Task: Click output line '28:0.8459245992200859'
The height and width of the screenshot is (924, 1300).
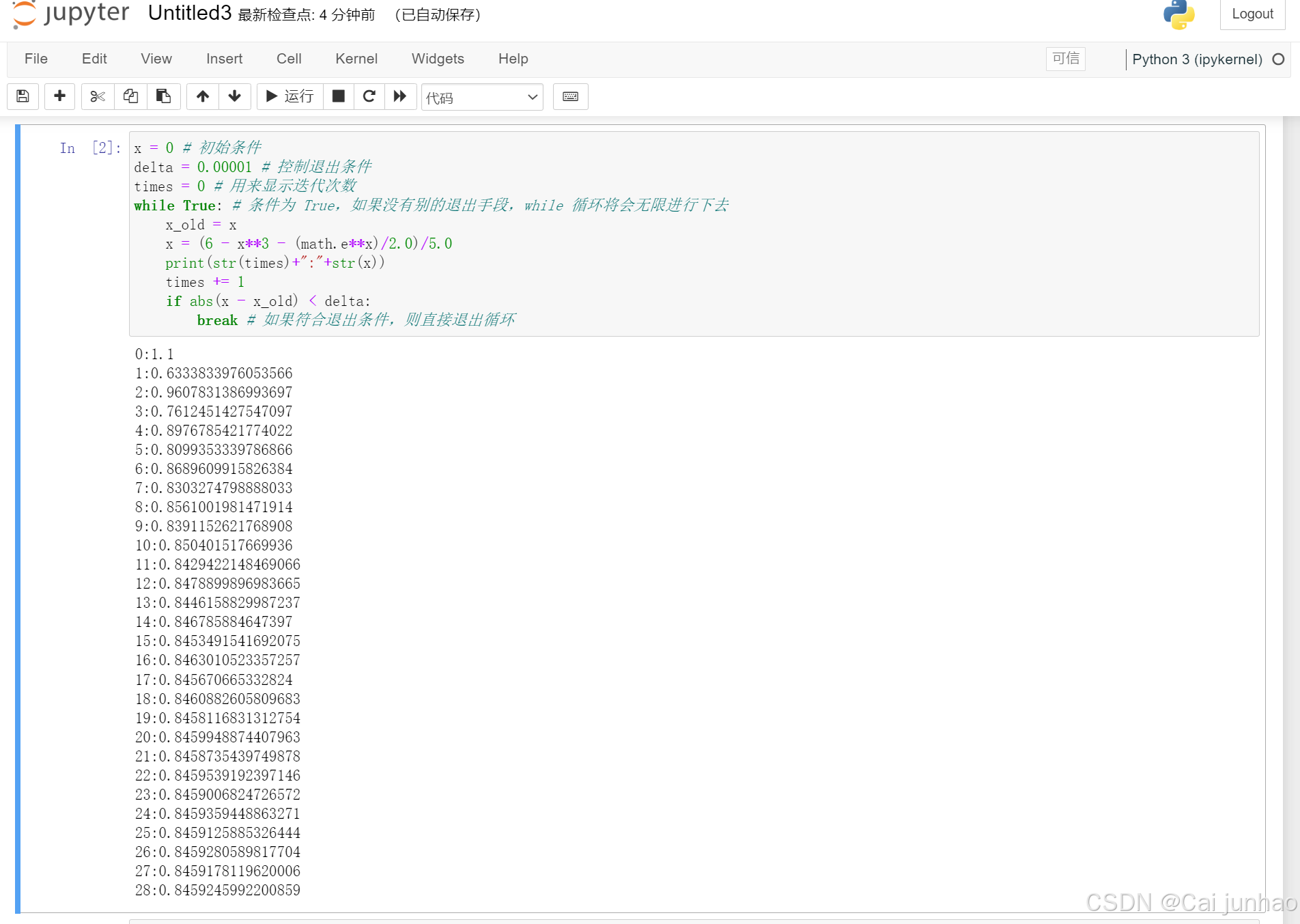Action: (218, 890)
